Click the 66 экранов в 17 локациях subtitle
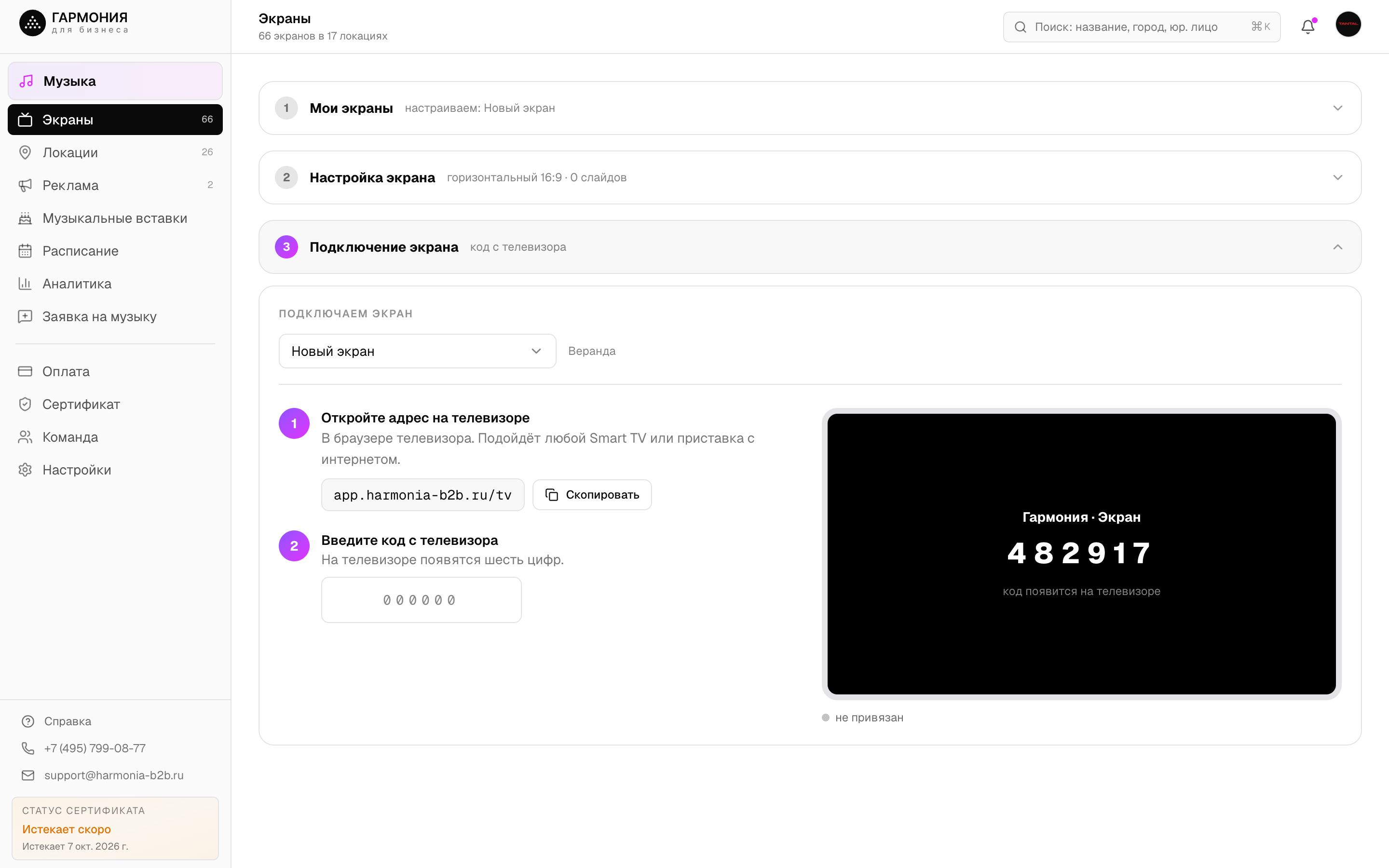This screenshot has width=1389, height=868. 323,36
